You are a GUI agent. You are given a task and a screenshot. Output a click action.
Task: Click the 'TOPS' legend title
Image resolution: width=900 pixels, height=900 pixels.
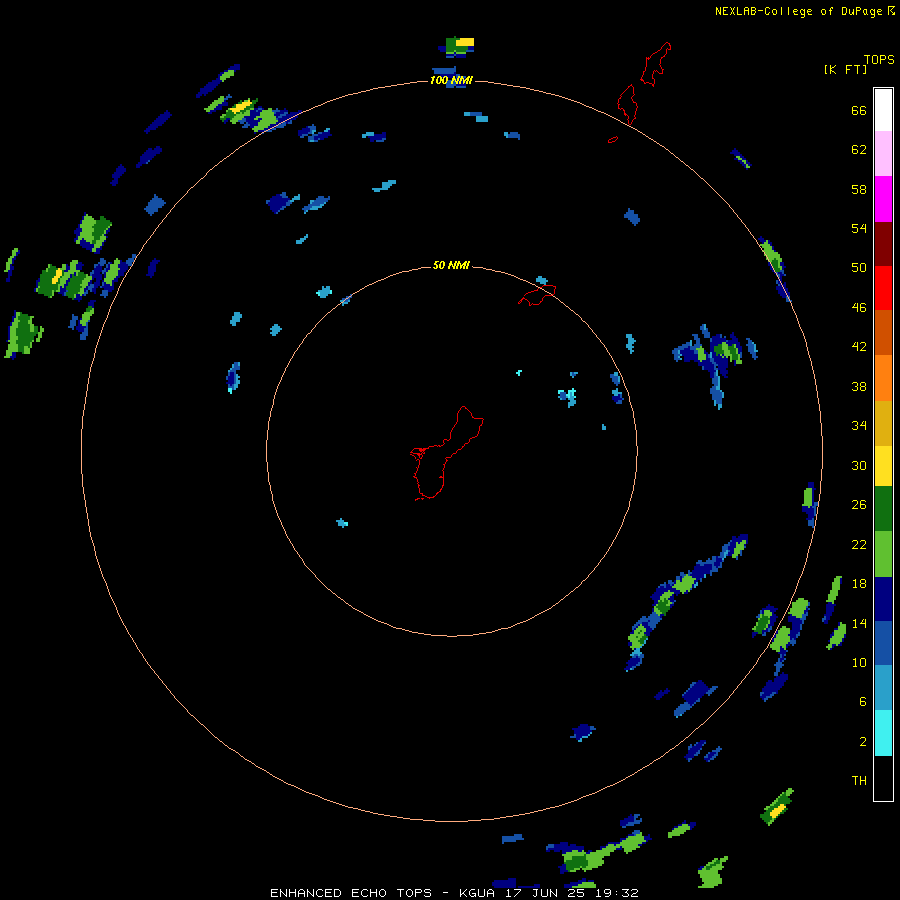(879, 60)
